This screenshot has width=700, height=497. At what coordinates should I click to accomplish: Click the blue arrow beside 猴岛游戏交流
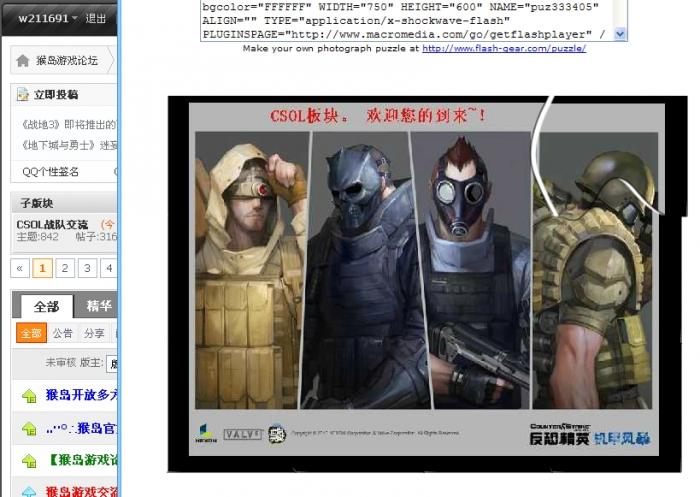click(x=29, y=491)
